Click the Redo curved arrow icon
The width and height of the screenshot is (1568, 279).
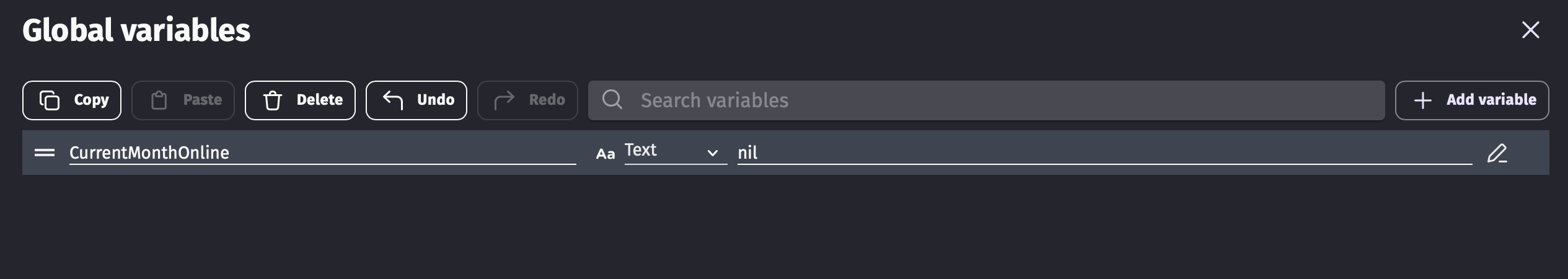504,100
